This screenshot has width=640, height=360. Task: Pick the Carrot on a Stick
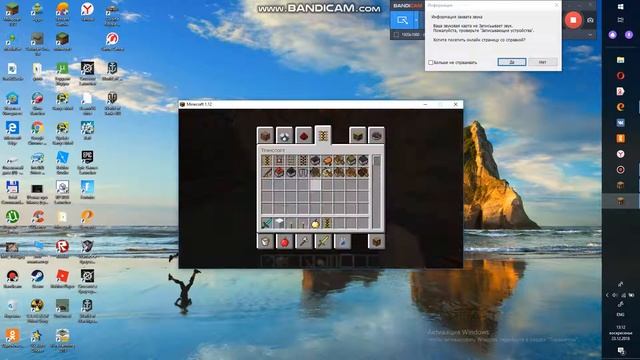[x=267, y=173]
